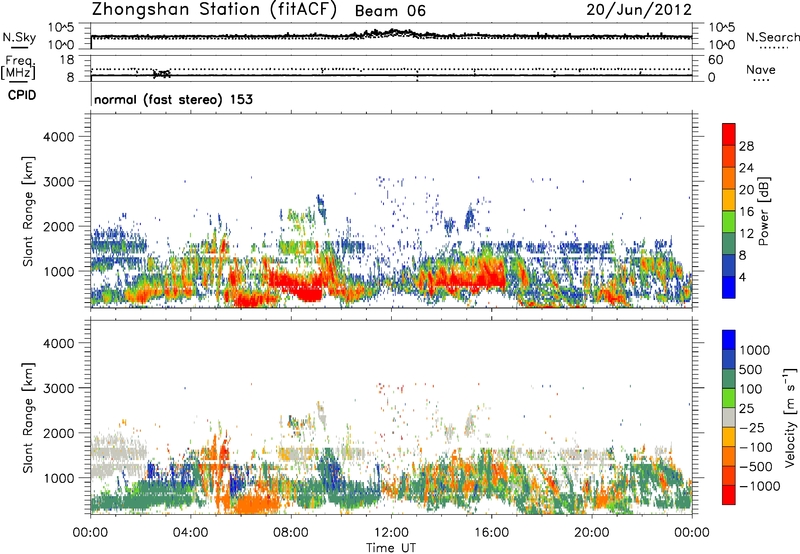Click the '24' label on Power colorbar
The width and height of the screenshot is (800, 554).
click(746, 168)
